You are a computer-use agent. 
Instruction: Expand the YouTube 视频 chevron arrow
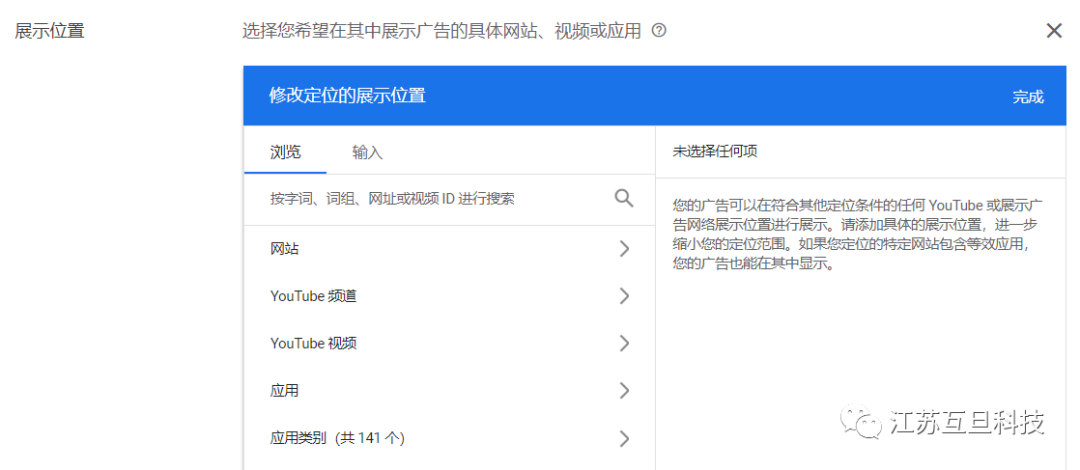[x=624, y=343]
